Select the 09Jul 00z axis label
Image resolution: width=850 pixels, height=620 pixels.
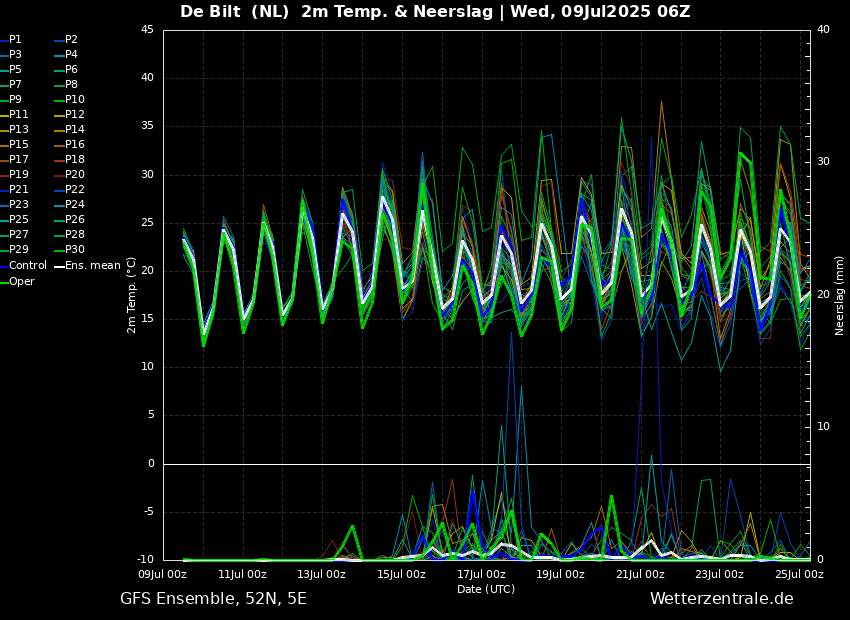click(163, 574)
